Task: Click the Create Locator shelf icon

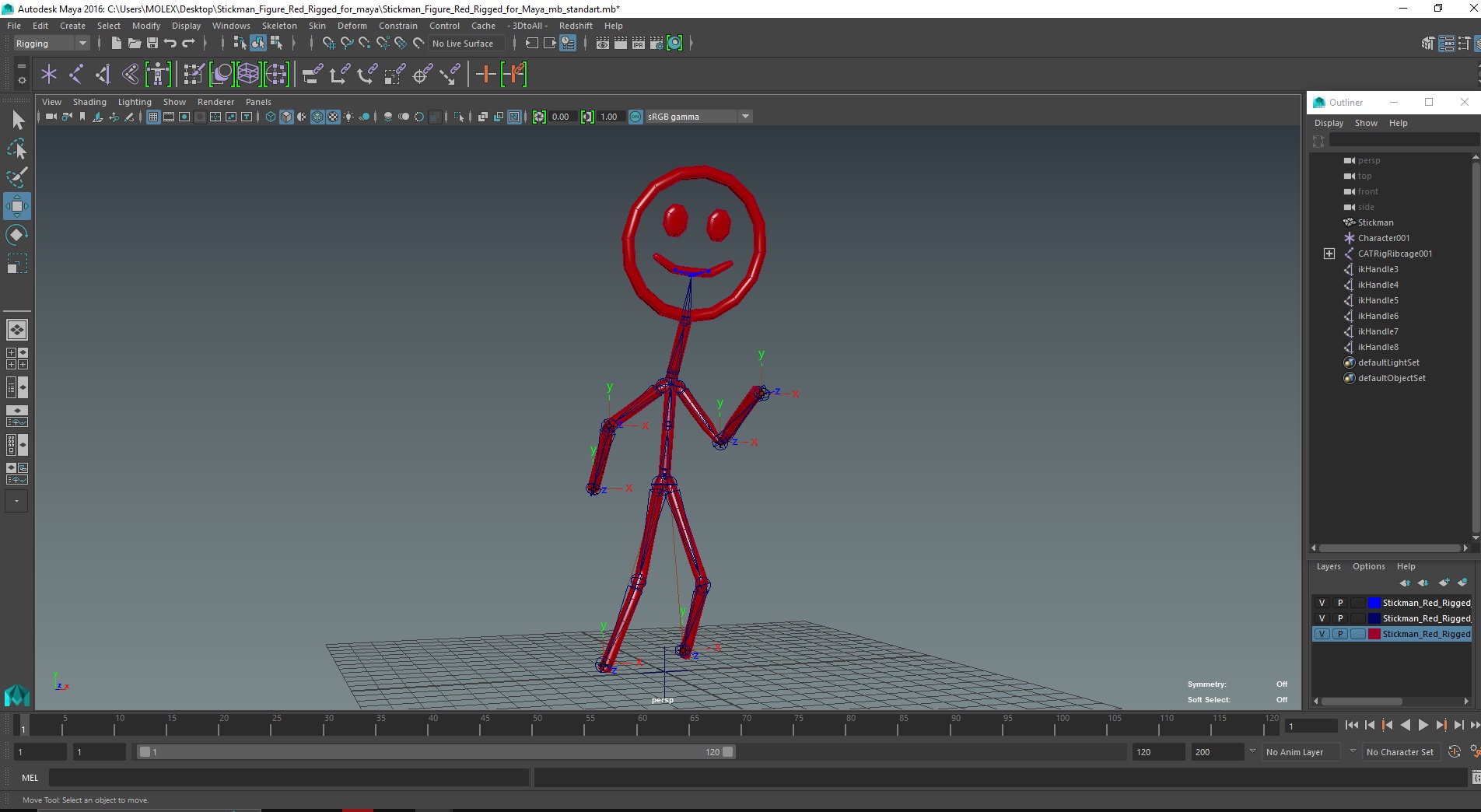Action: point(48,75)
